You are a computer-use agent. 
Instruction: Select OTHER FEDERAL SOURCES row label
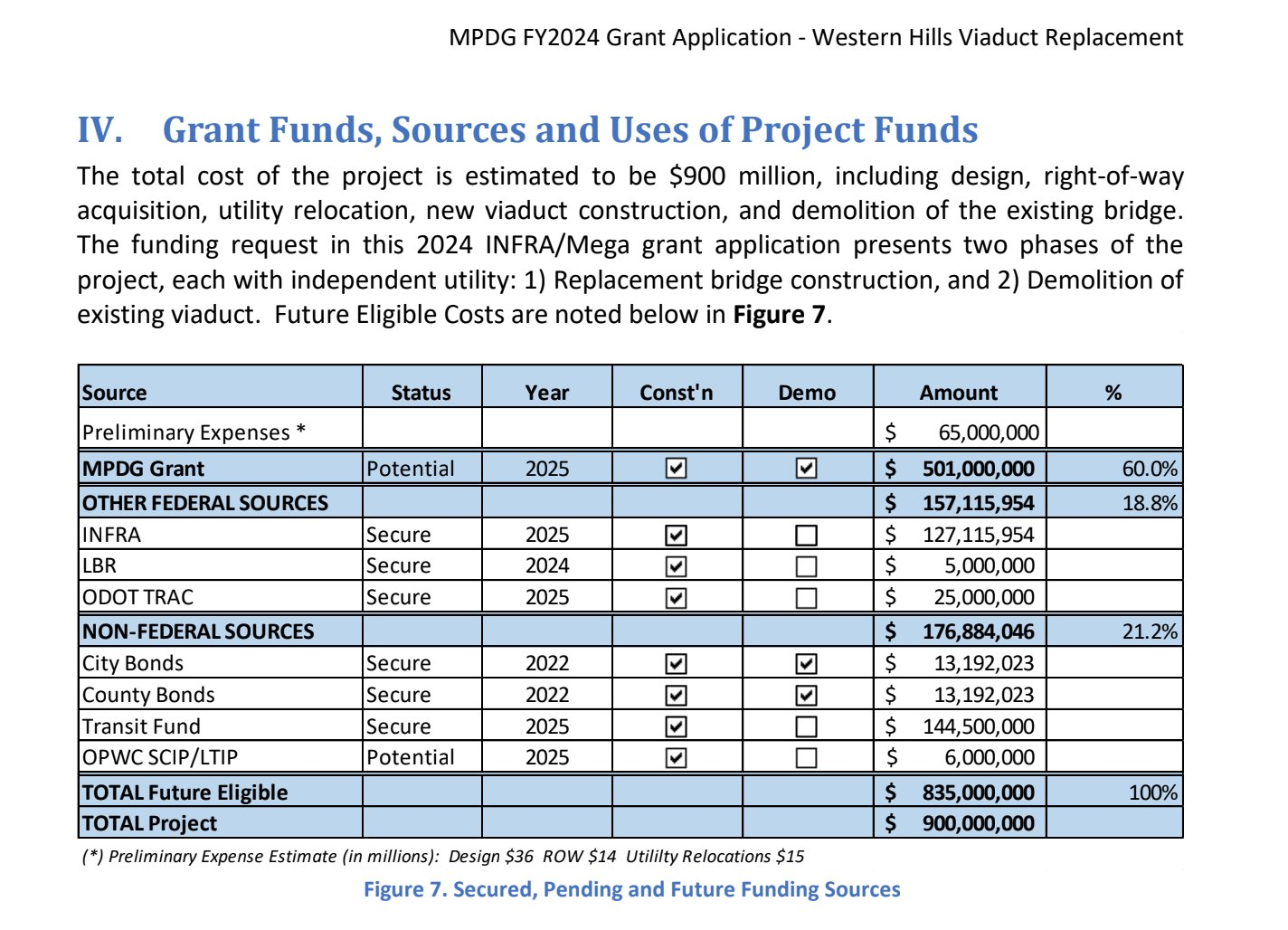205,503
